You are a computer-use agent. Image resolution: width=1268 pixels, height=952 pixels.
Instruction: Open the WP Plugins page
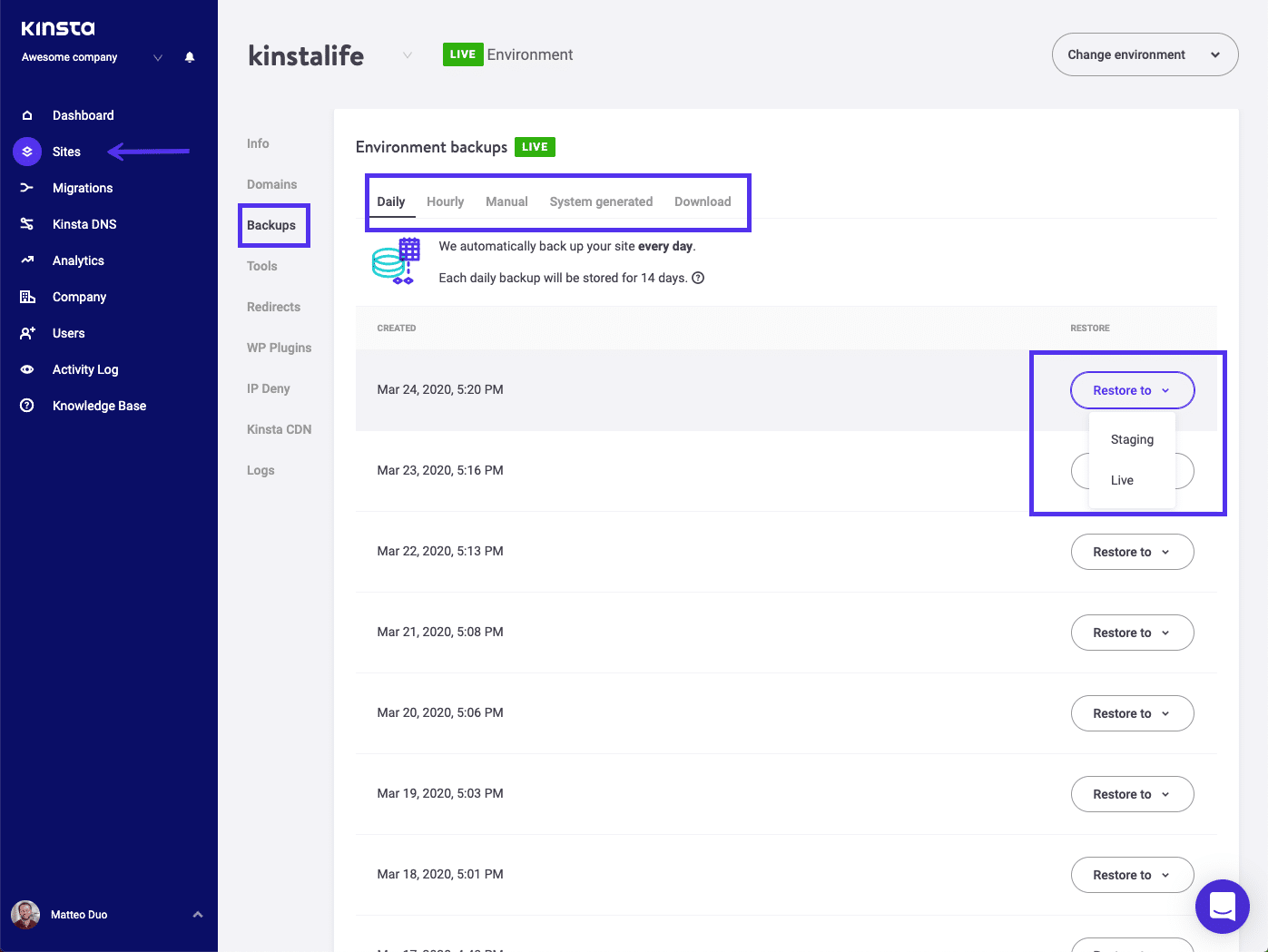point(279,348)
